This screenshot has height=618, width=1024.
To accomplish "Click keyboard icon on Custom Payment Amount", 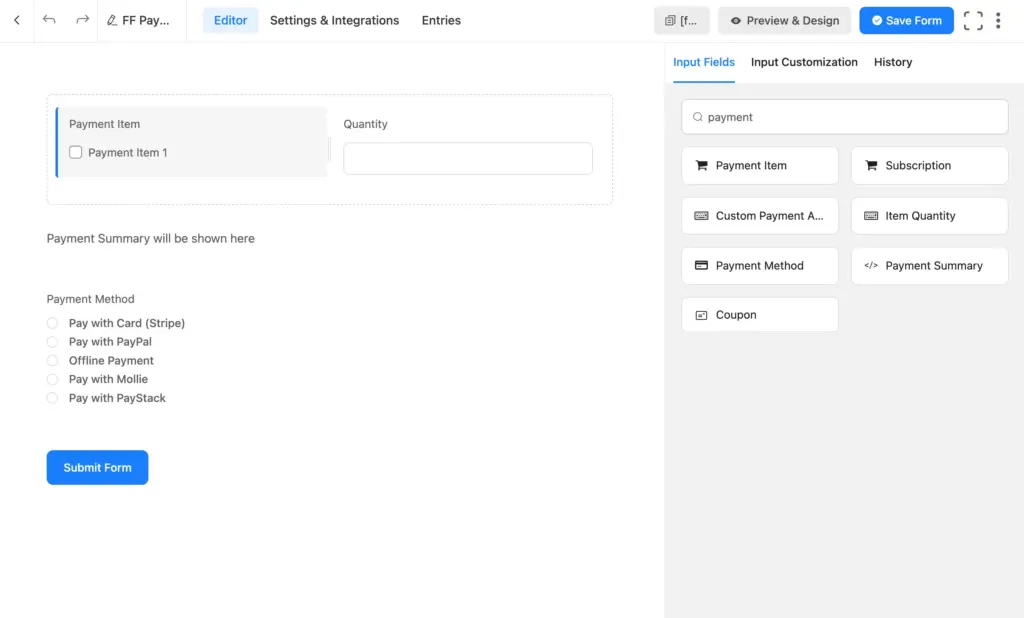I will click(x=701, y=216).
